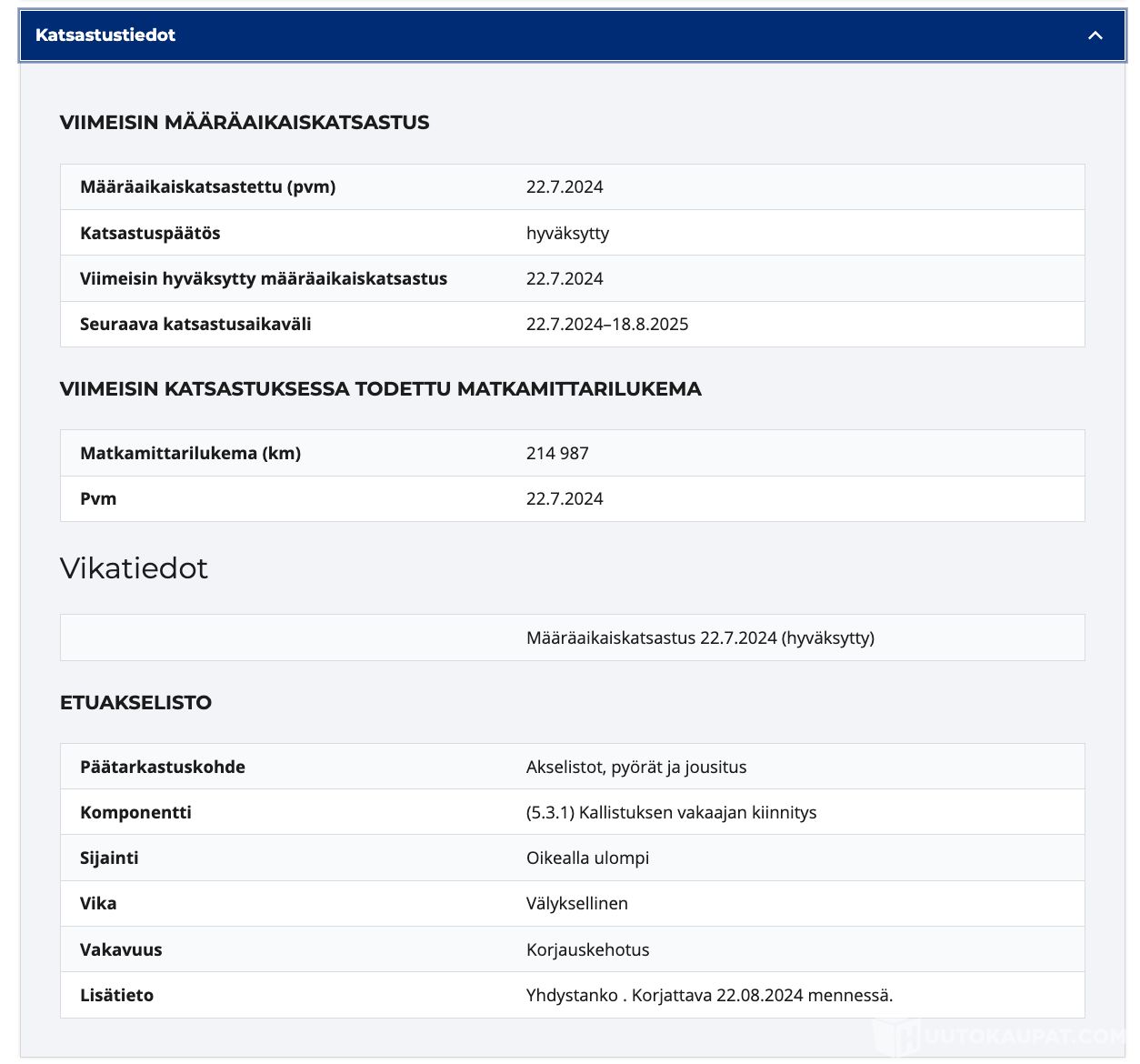Select the hyväksytty decision value
1140x1064 pixels.
567,234
